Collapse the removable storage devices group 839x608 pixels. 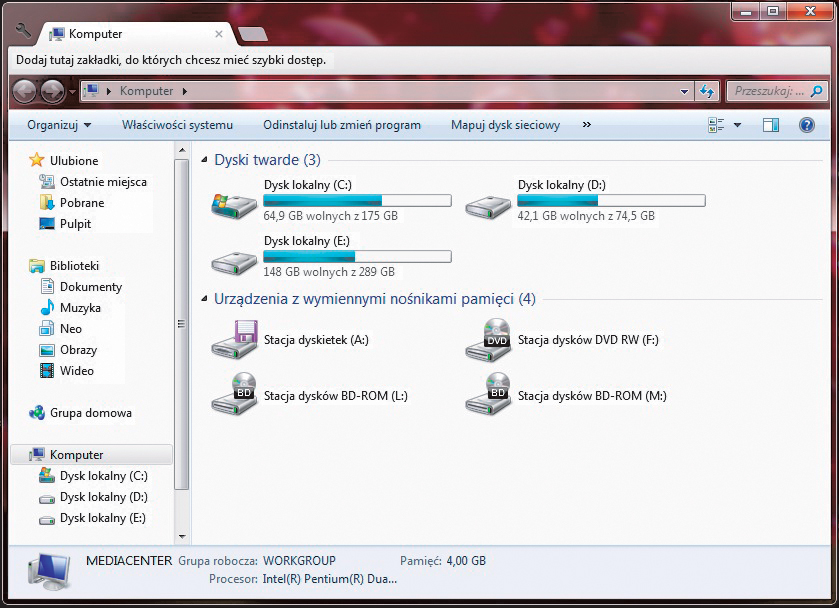tap(205, 299)
